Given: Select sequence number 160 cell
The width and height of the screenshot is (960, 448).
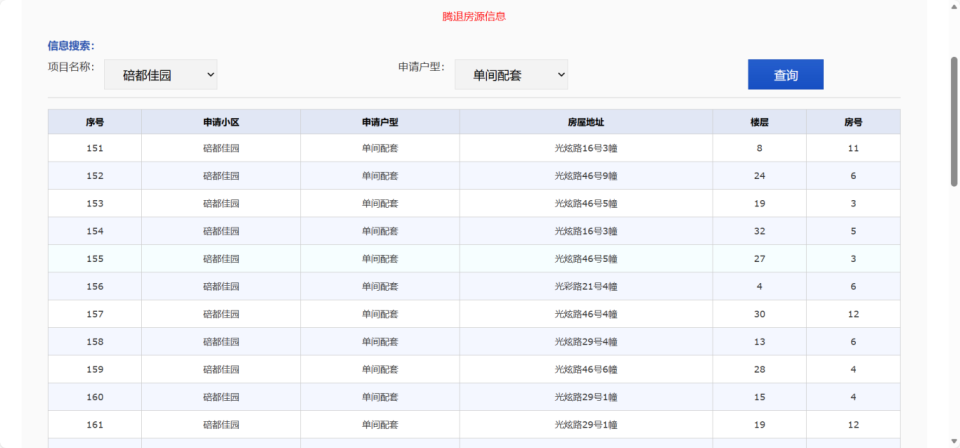Looking at the screenshot, I should coord(95,397).
